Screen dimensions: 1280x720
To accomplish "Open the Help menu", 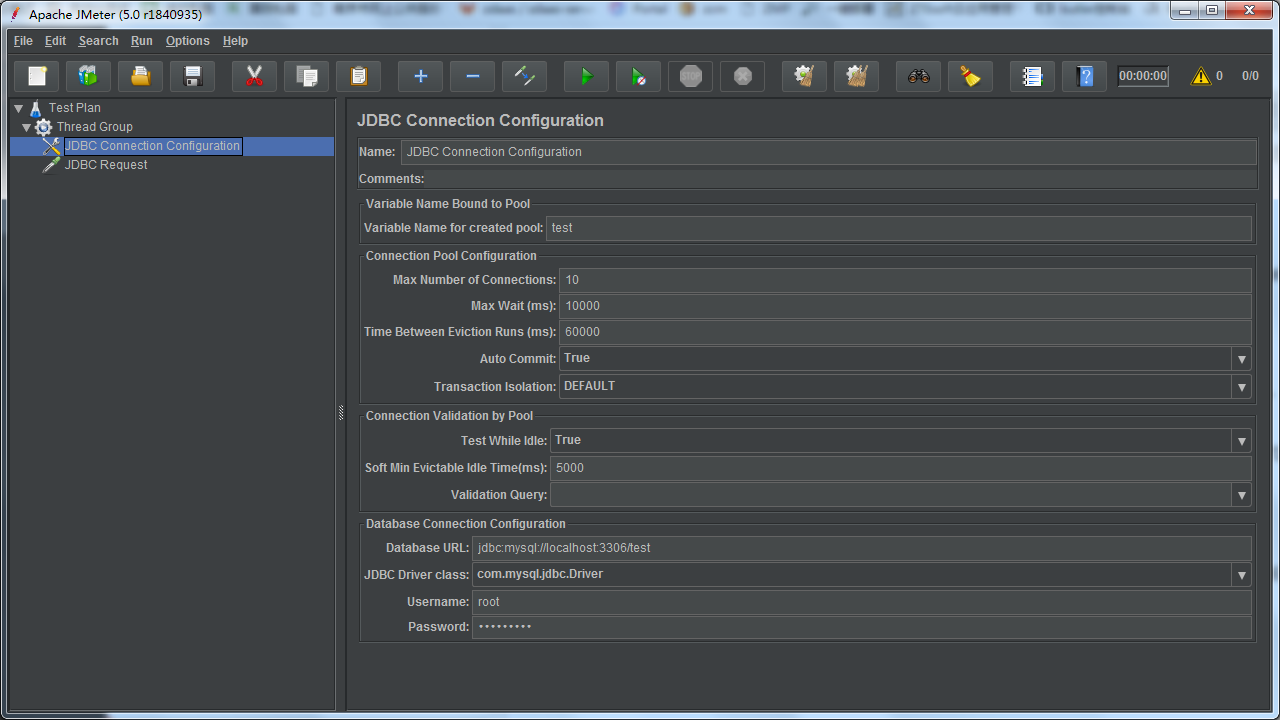I will click(235, 41).
